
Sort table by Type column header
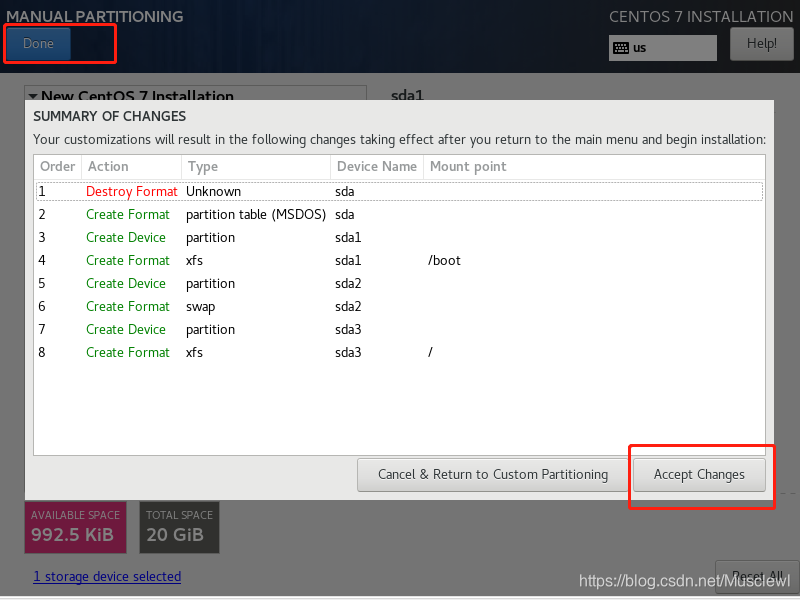(256, 166)
